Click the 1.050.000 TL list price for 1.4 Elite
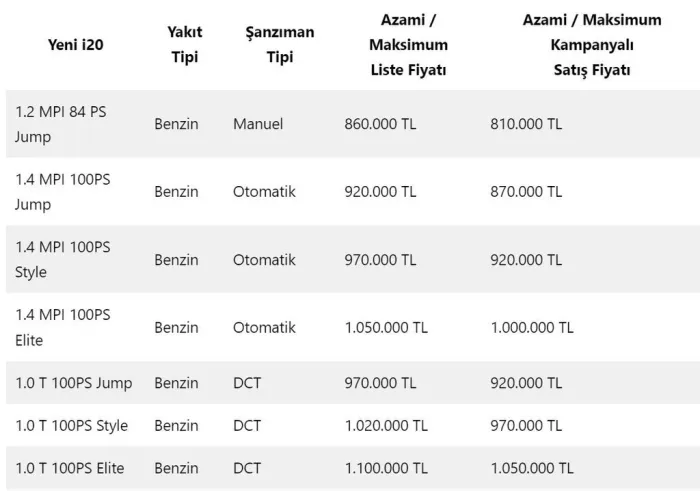This screenshot has height=491, width=700. tap(386, 328)
